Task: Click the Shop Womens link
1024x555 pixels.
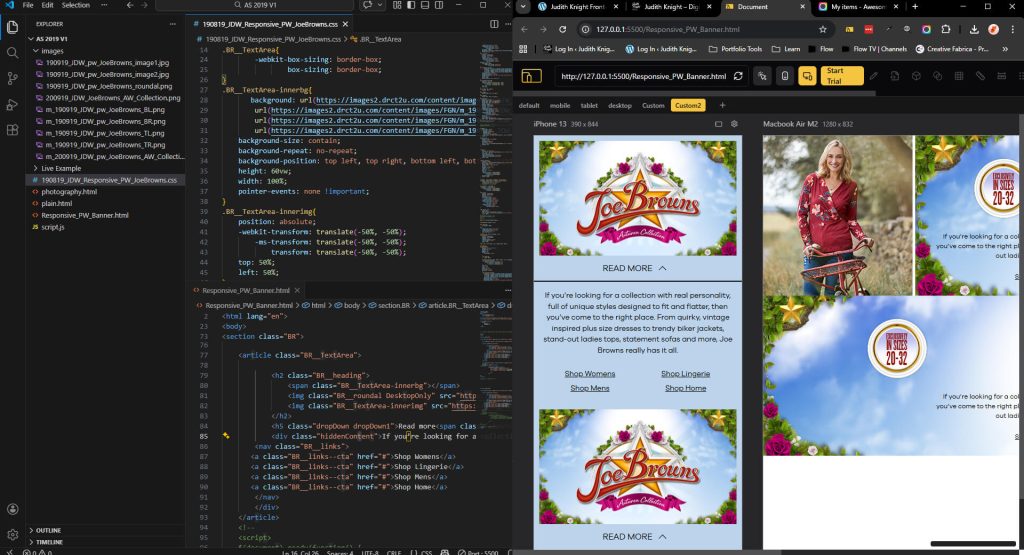Action: (590, 374)
